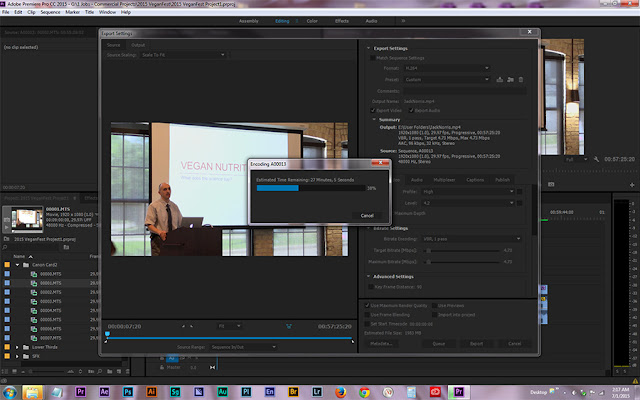Open the Profile dropdown showing High
The width and height of the screenshot is (640, 400).
[468, 191]
